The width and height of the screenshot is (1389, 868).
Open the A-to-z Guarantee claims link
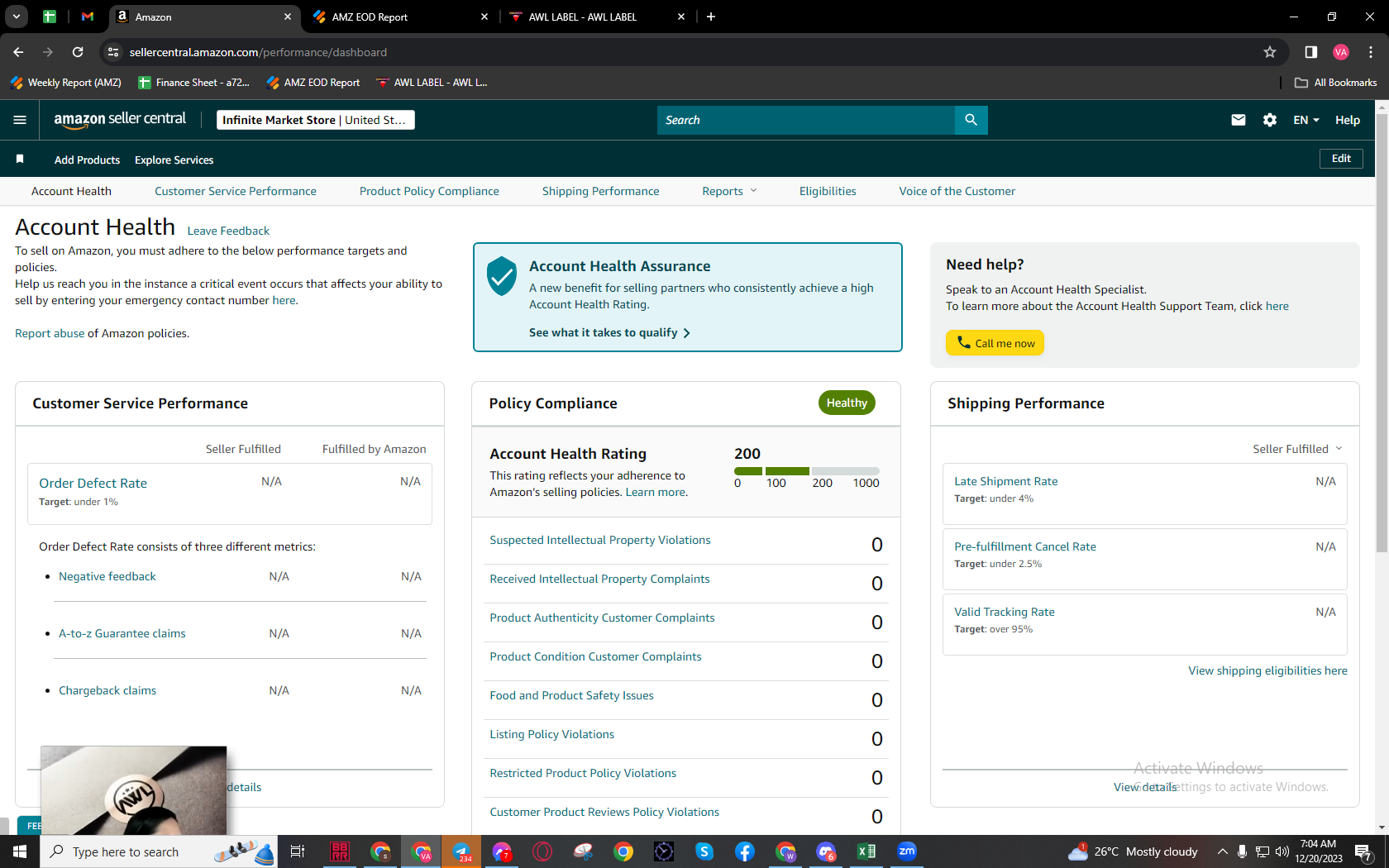[x=122, y=633]
